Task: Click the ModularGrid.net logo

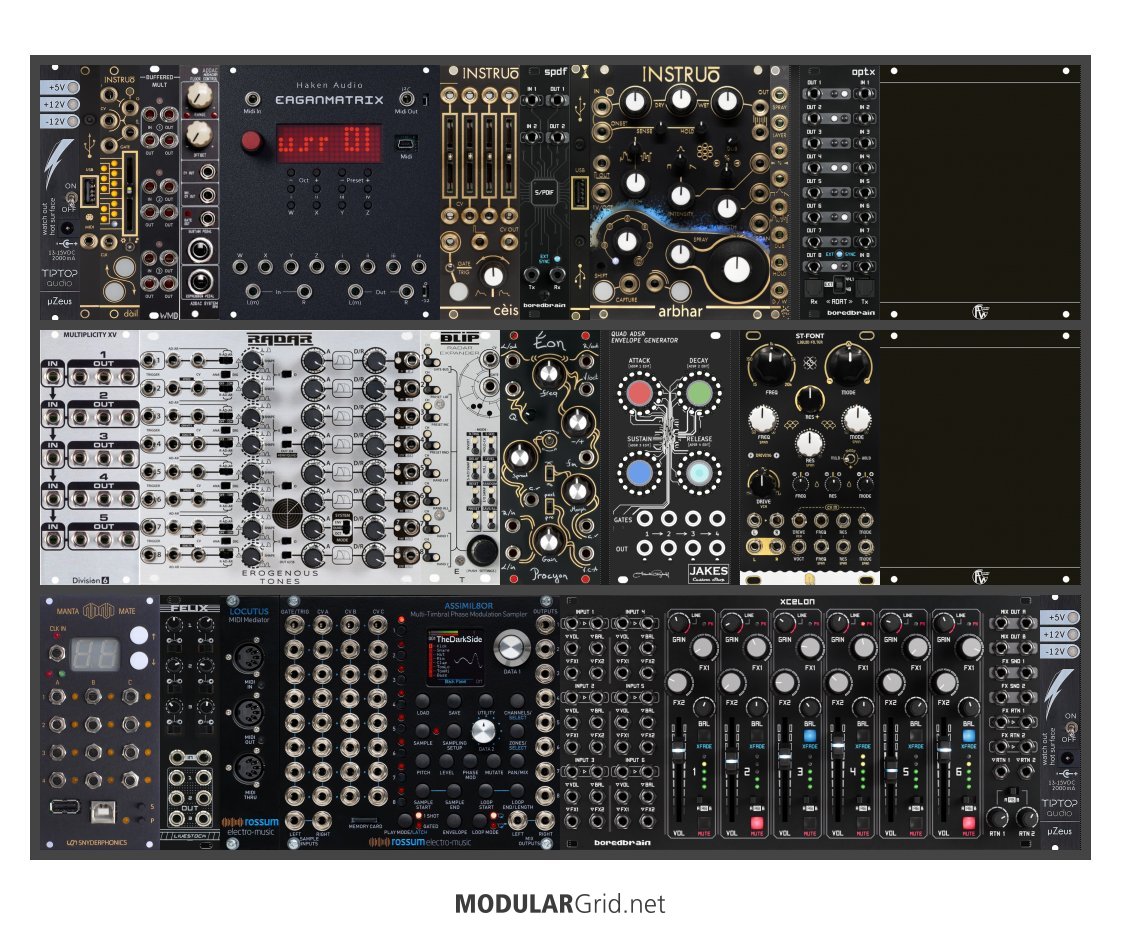Action: point(560,904)
